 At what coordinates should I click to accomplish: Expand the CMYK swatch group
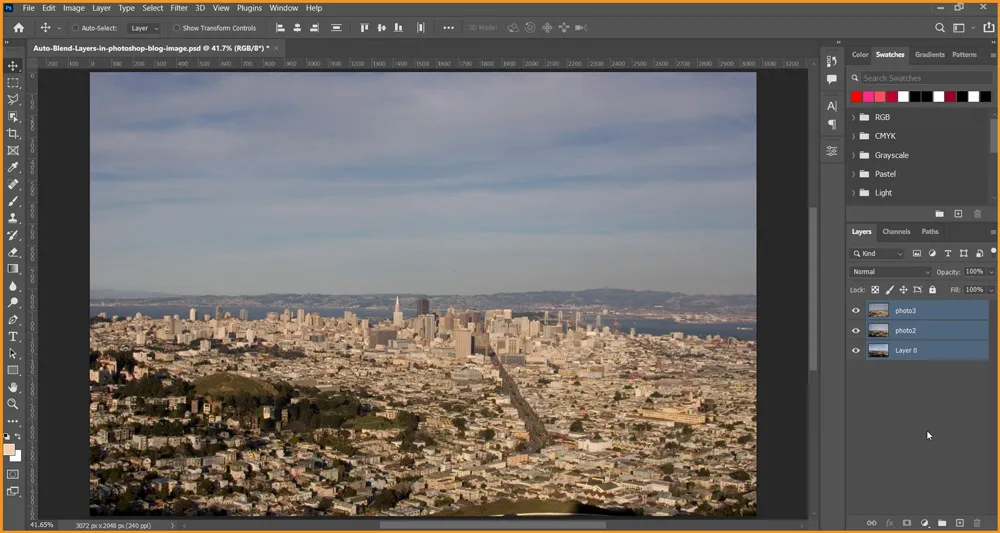[x=853, y=136]
